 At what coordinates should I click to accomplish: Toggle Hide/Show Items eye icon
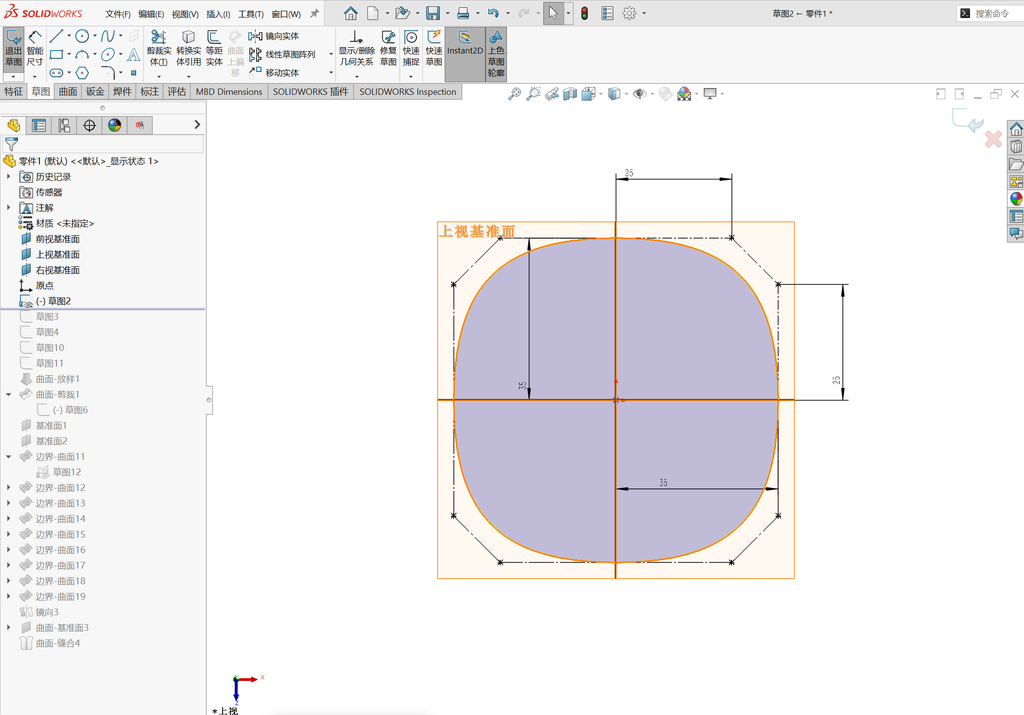click(639, 94)
